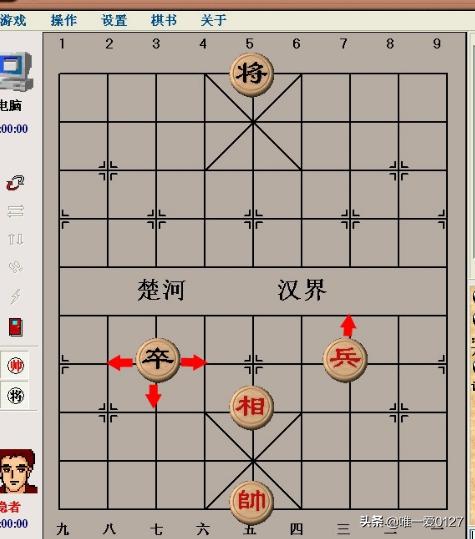The image size is (475, 539).
Task: Click the human player avatar
Action: tap(18, 471)
